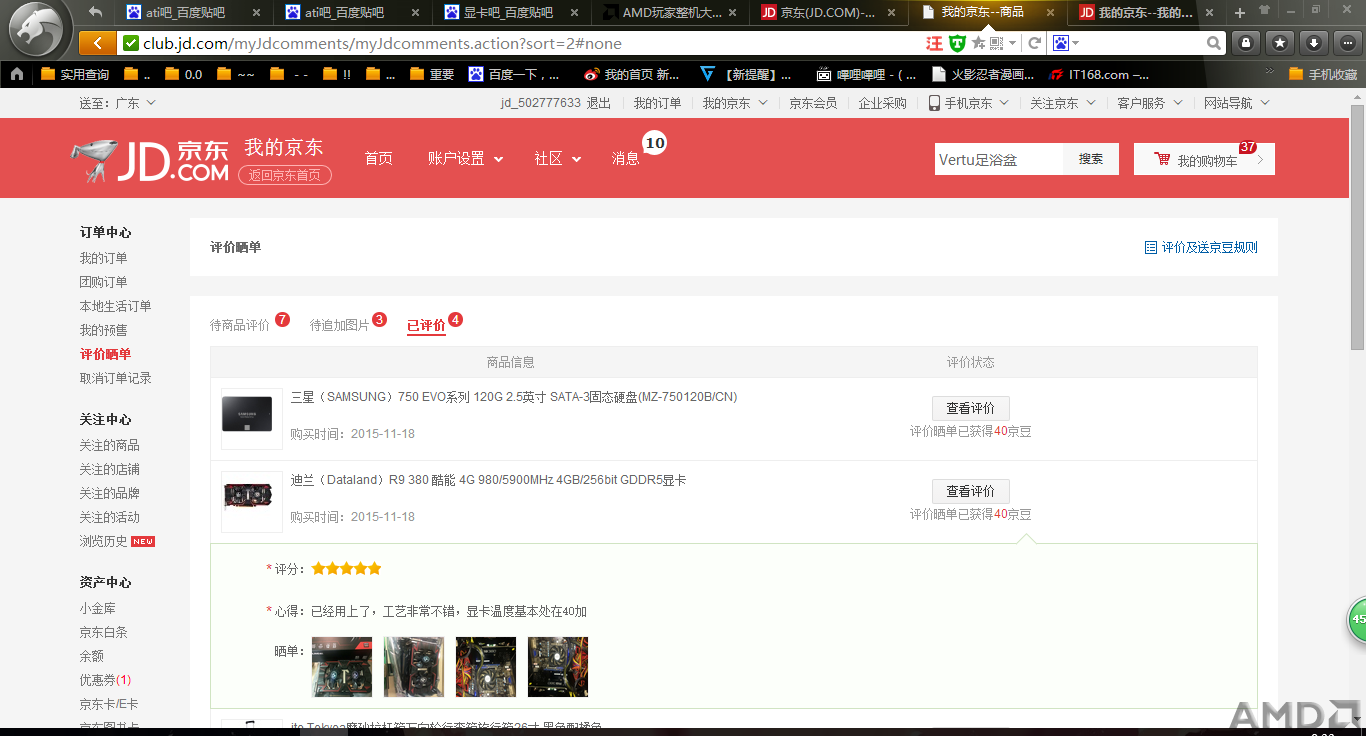Switch to the 待追加图片 tab
This screenshot has height=736, width=1366.
coord(339,325)
